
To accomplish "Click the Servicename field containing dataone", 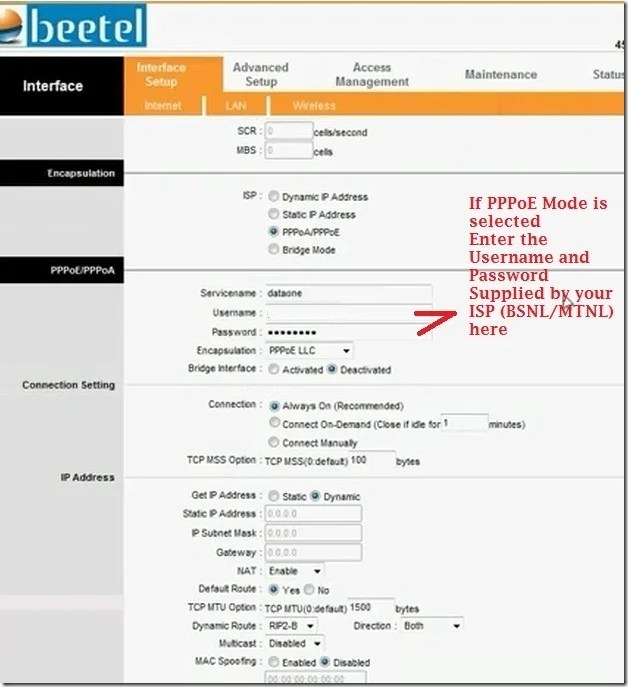I will 348,293.
